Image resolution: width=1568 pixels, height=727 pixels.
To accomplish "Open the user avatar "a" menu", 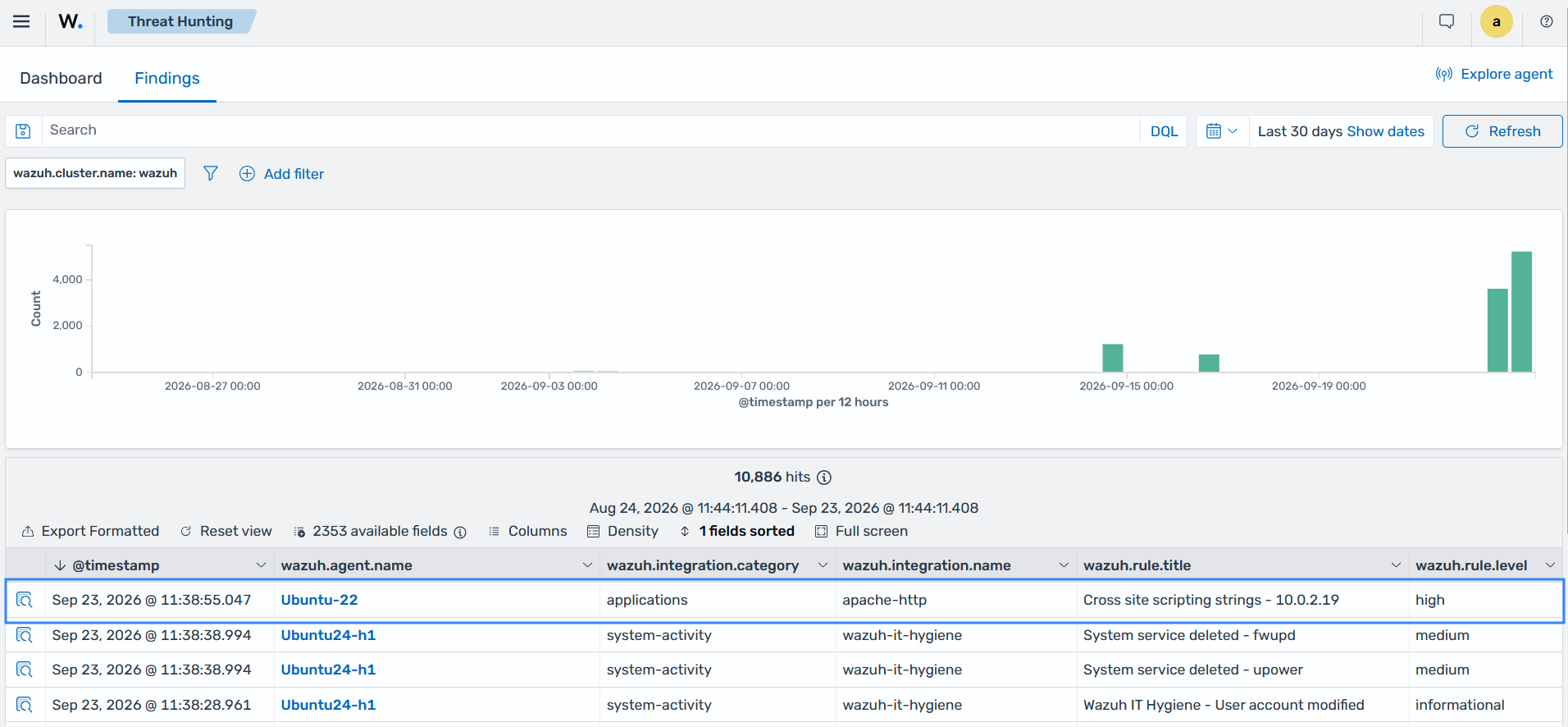I will tap(1496, 22).
